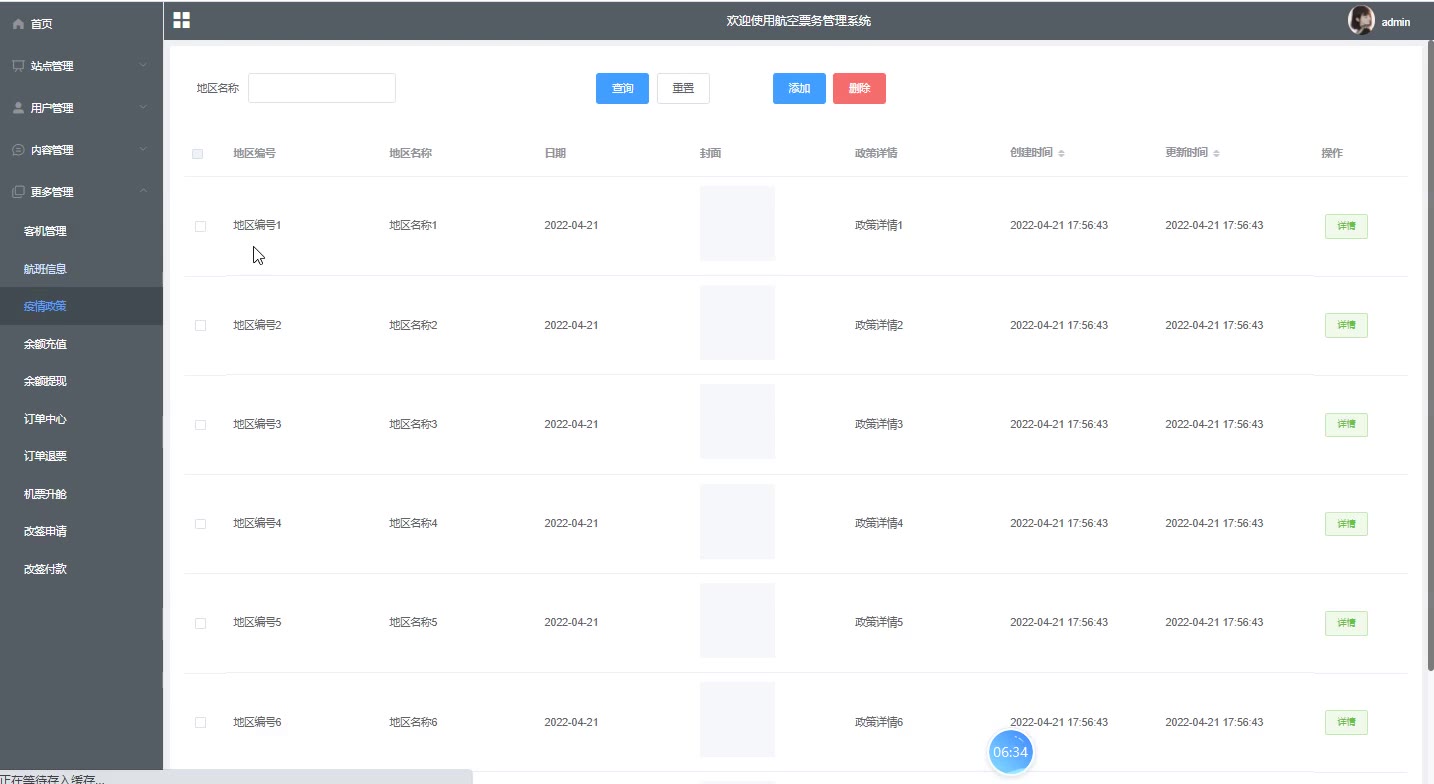Click the admin avatar picture
The width and height of the screenshot is (1434, 784).
(x=1361, y=21)
